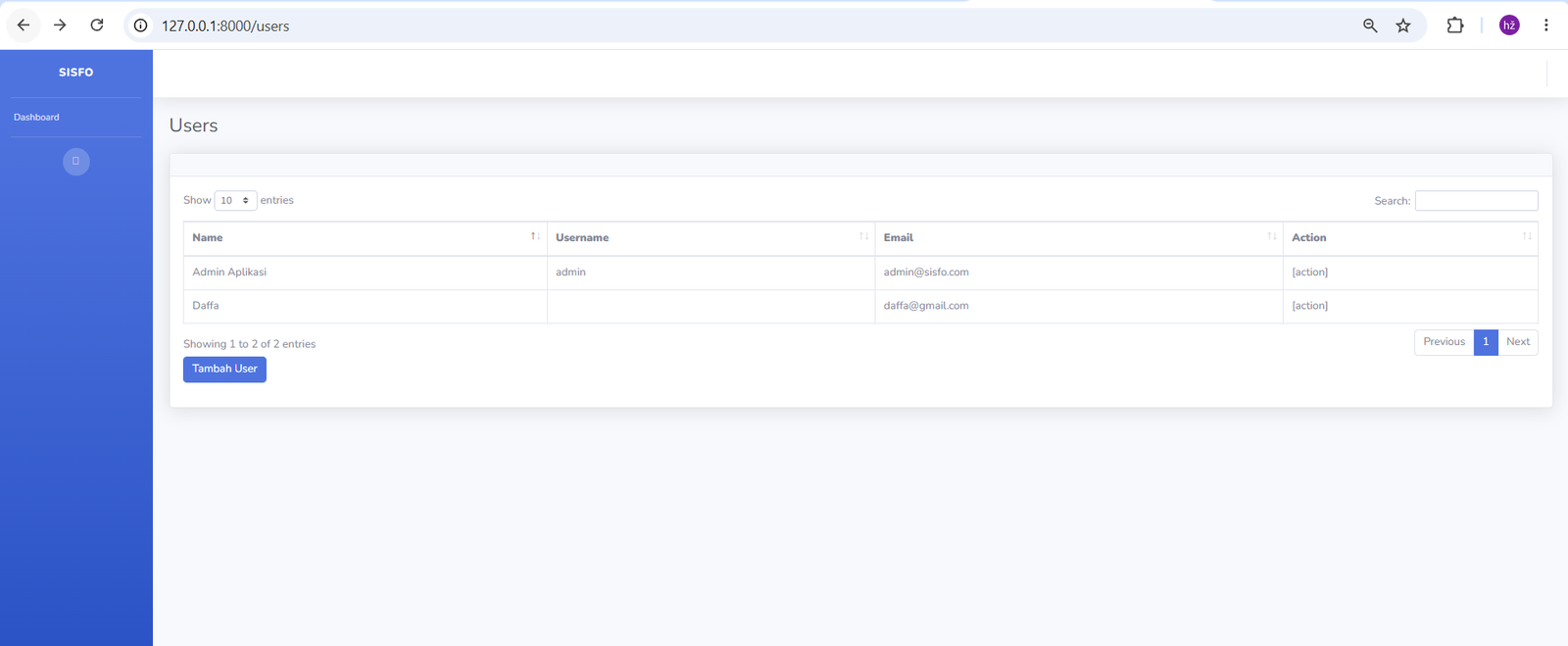The width and height of the screenshot is (1568, 646).
Task: Click the Tambah User button
Action: point(224,369)
